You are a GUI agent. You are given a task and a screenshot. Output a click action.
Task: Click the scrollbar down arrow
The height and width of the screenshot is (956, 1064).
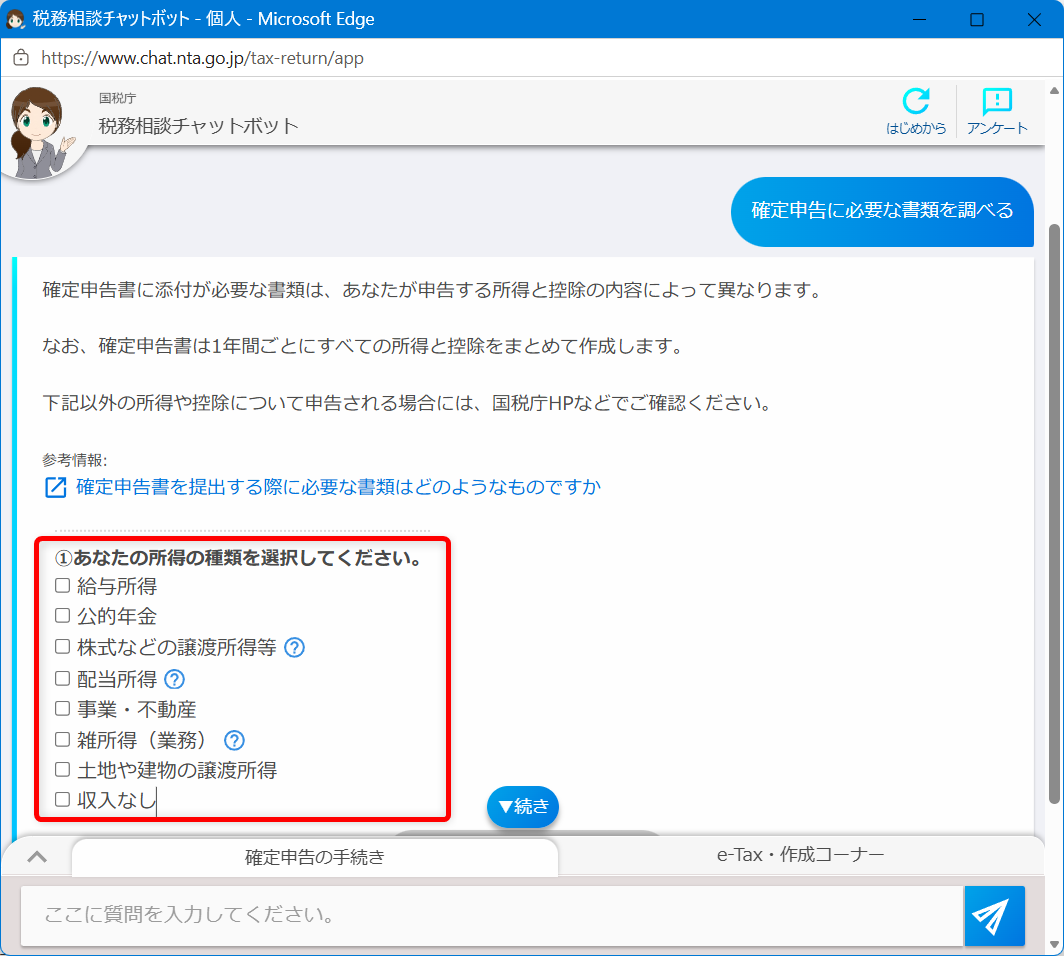tap(1054, 944)
